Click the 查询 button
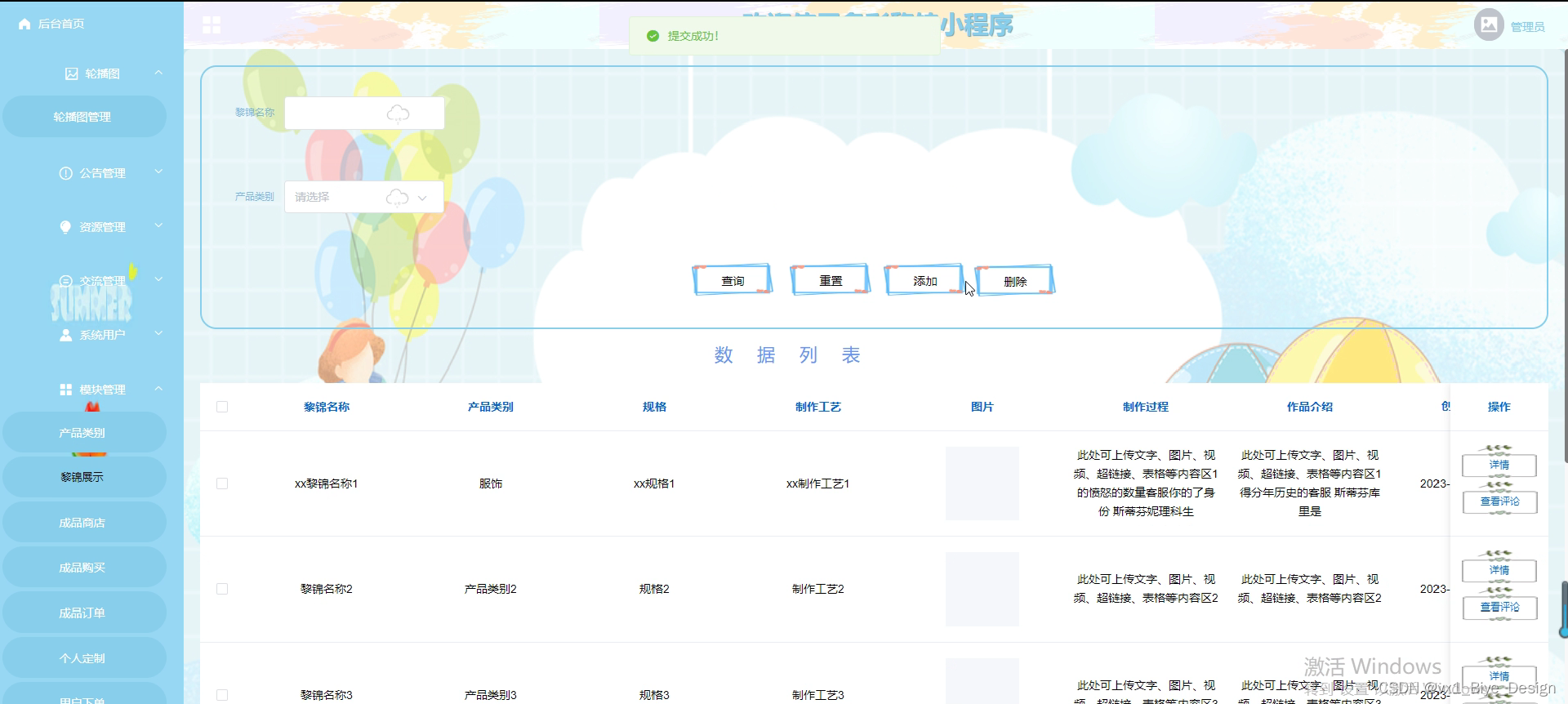1568x704 pixels. (733, 280)
